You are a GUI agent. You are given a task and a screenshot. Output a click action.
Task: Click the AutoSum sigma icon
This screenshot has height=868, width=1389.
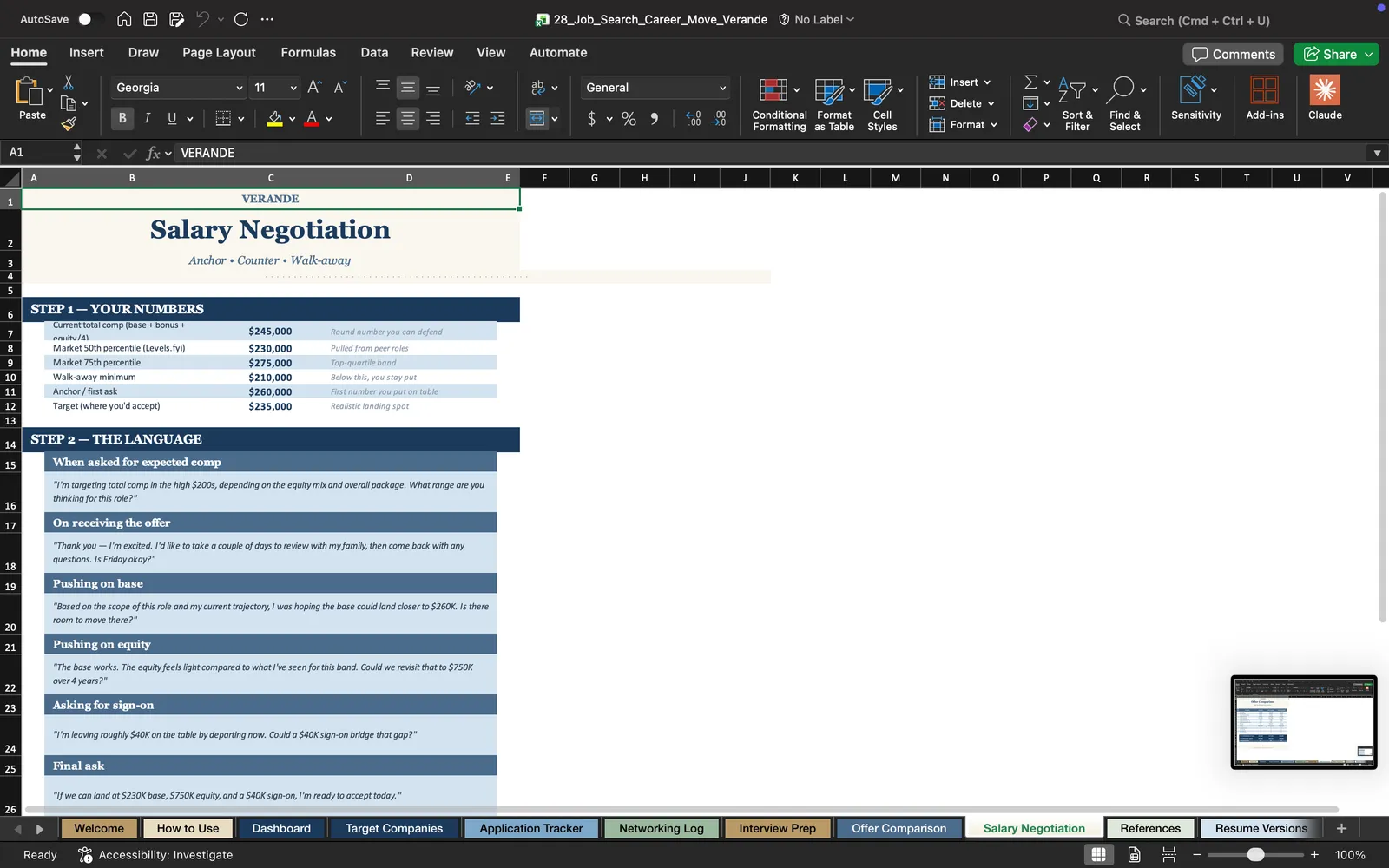click(x=1030, y=82)
